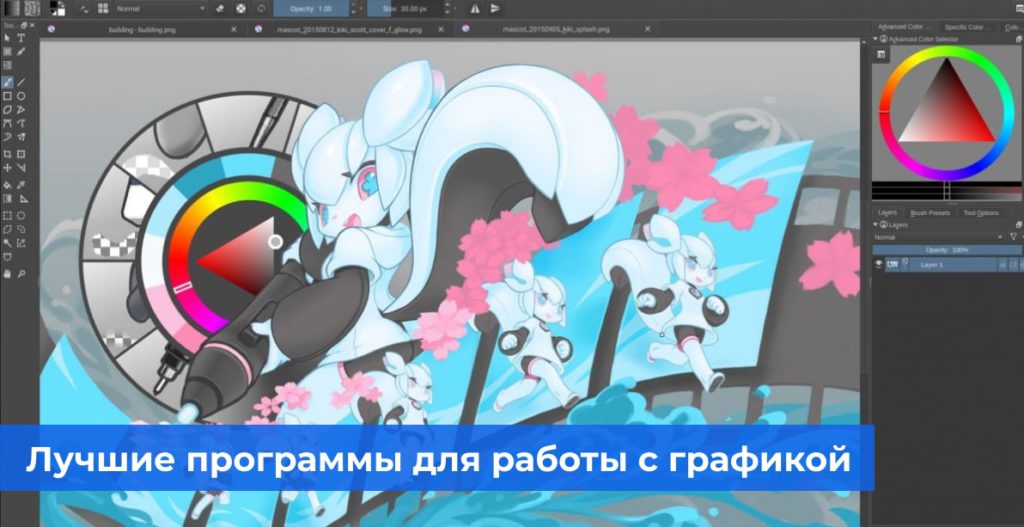Click the Layers filter funnel icon

[x=1013, y=237]
